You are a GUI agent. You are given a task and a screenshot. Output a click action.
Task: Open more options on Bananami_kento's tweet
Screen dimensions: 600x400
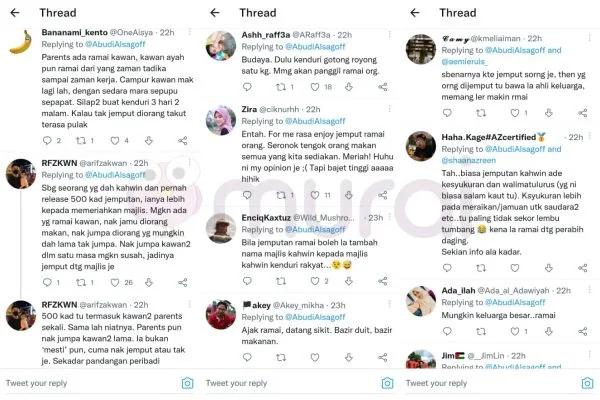tap(190, 32)
